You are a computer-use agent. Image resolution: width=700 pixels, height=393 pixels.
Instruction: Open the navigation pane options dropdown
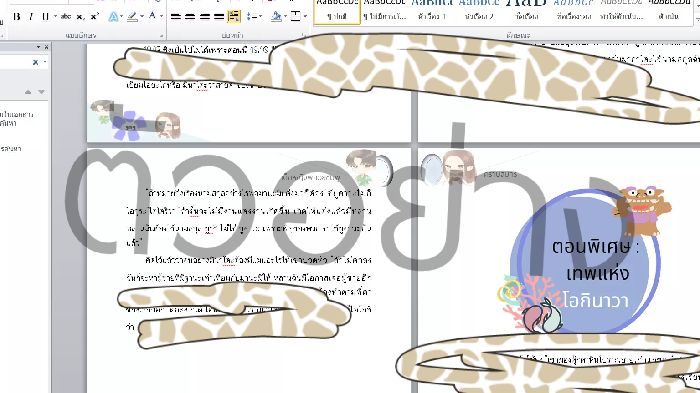click(x=38, y=46)
